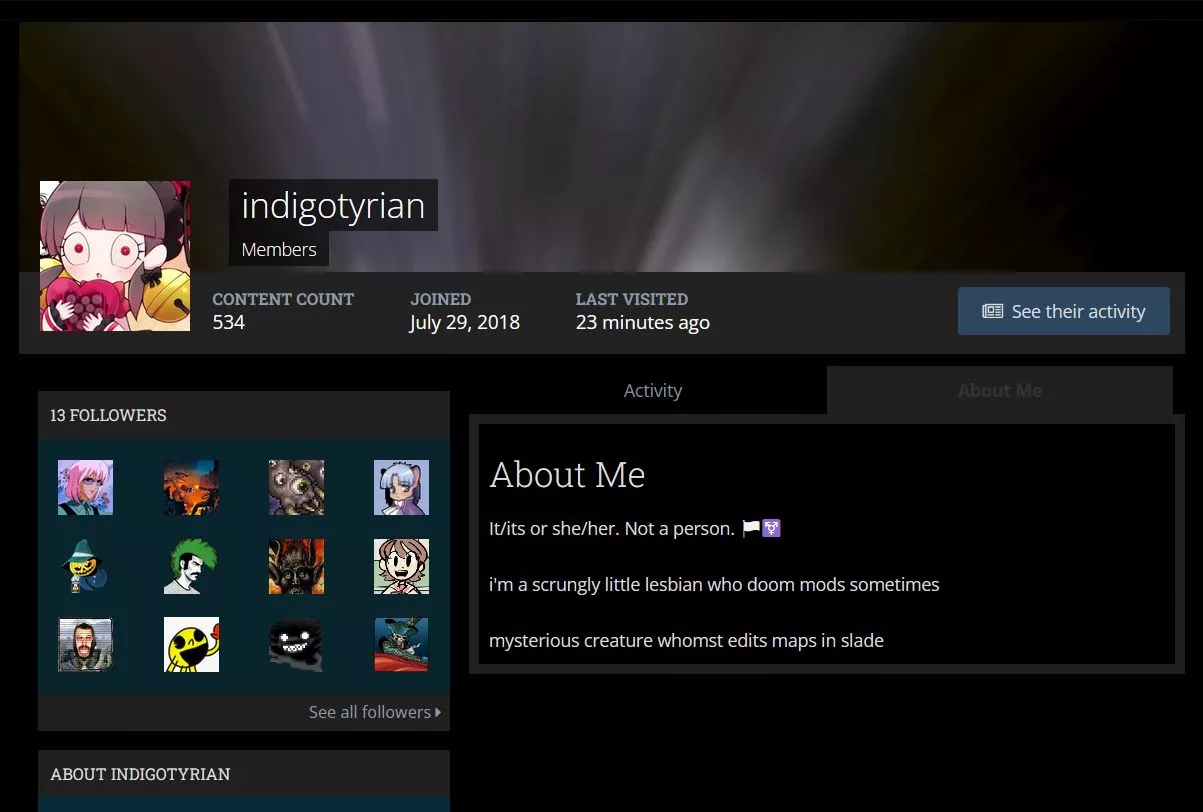Open the red demon face follower avatar

coord(296,566)
